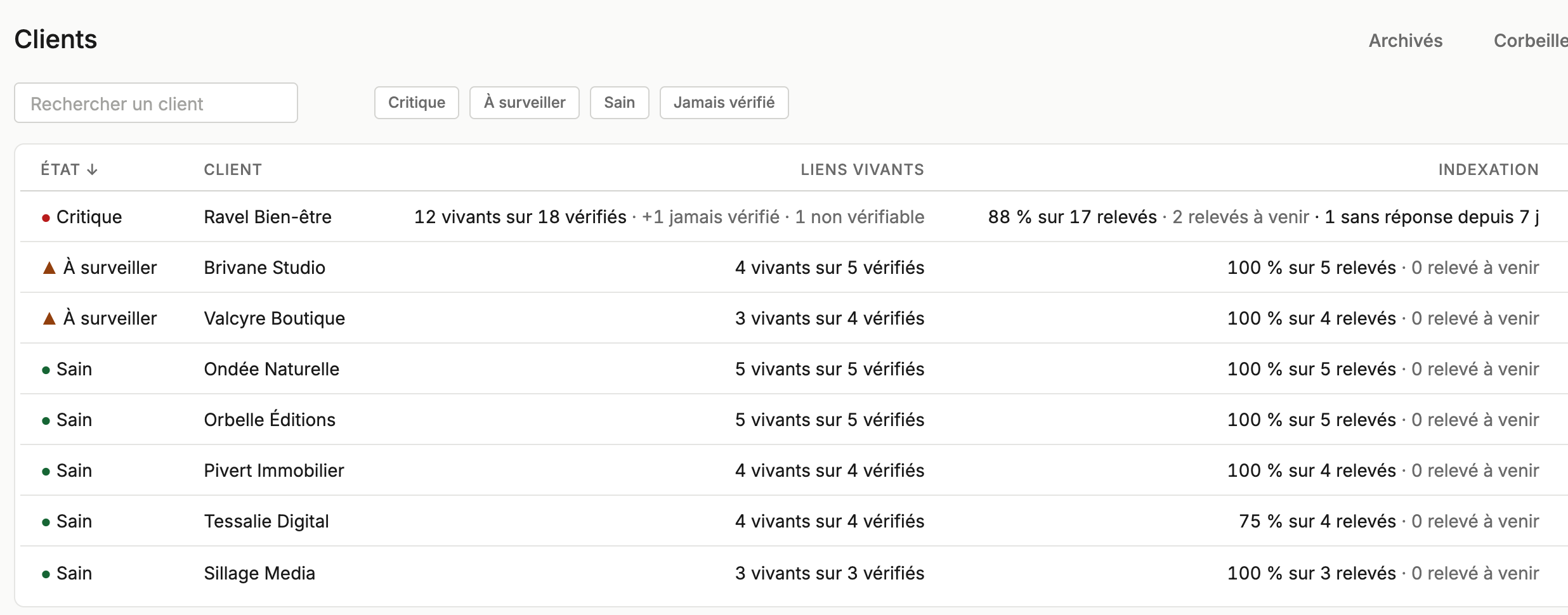1568x615 pixels.
Task: Toggle the À surveiller filter chip
Action: coord(525,103)
